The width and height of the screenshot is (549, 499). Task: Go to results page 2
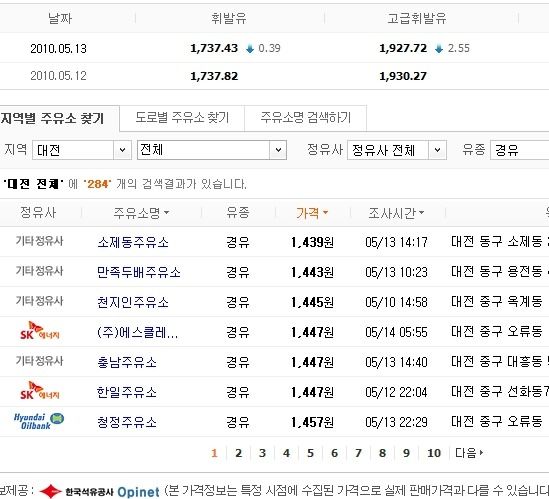pos(239,453)
